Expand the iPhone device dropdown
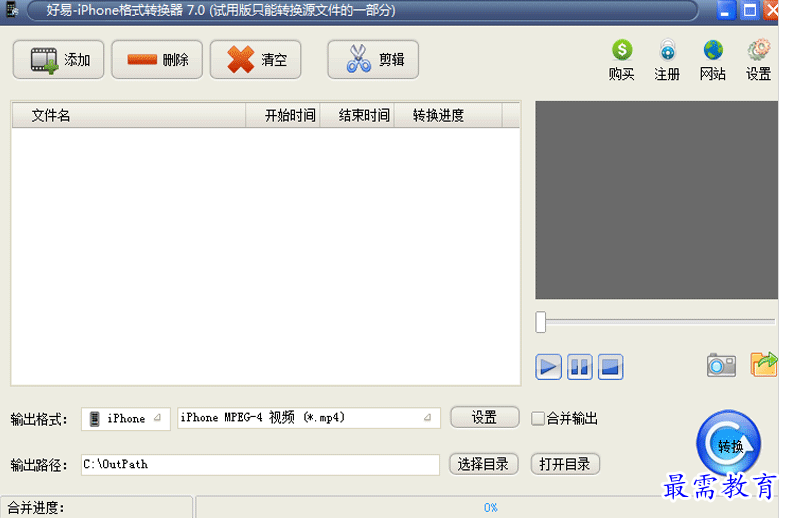785x518 pixels. click(126, 418)
